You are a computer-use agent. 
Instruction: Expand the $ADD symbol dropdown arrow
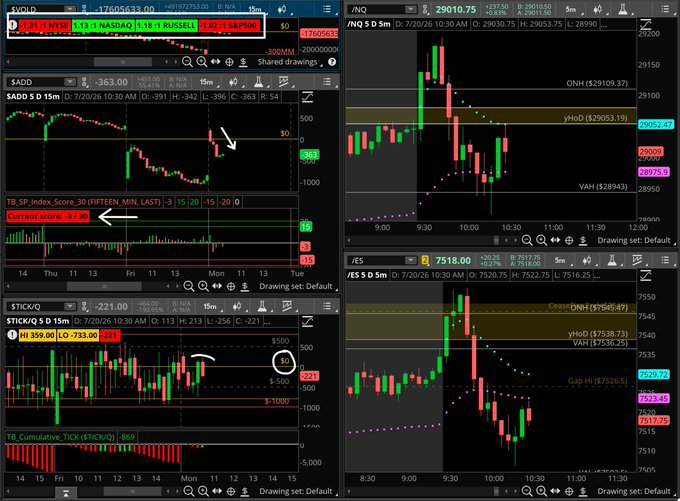pos(69,82)
